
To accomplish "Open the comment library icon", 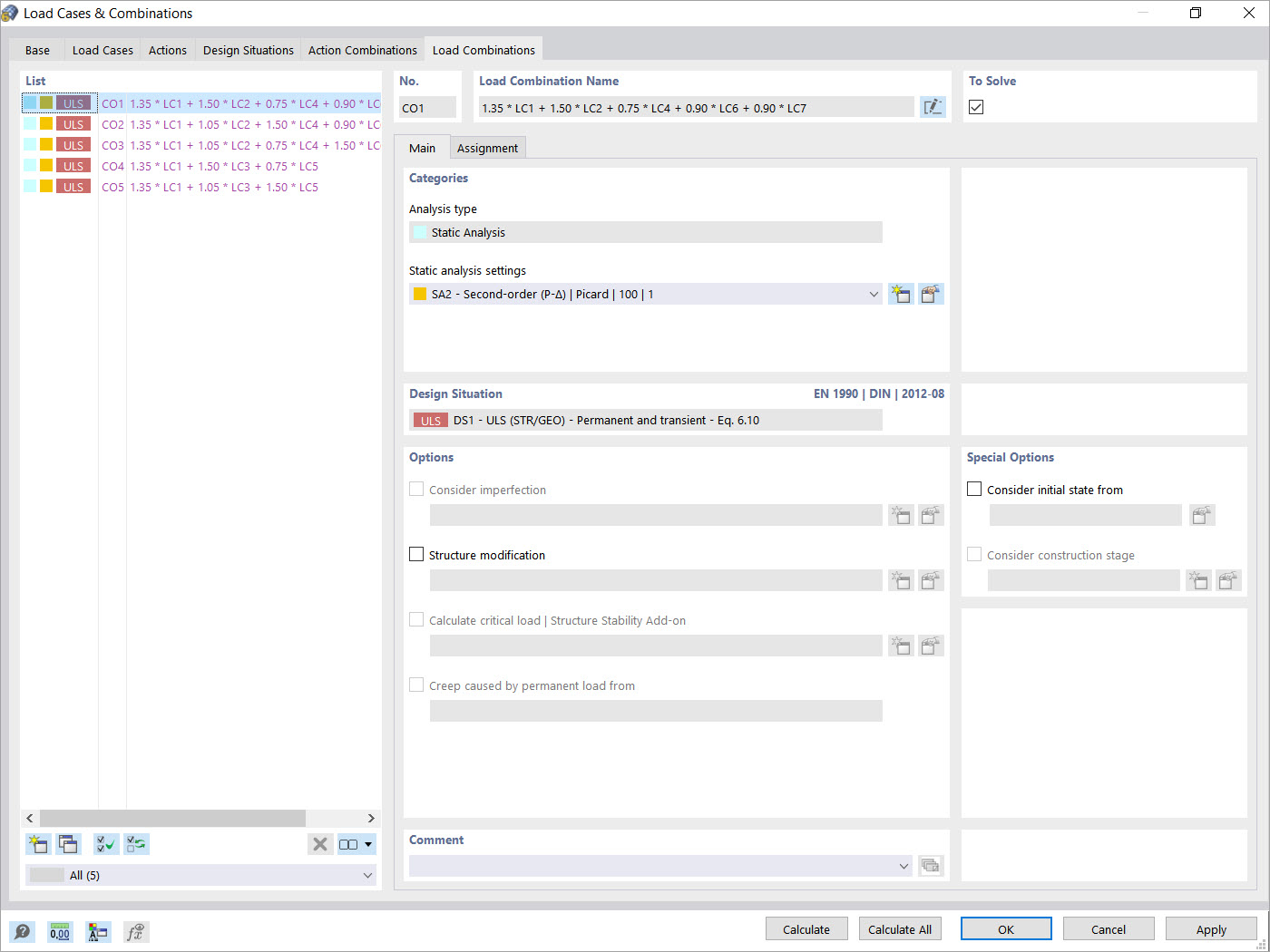I will click(931, 866).
